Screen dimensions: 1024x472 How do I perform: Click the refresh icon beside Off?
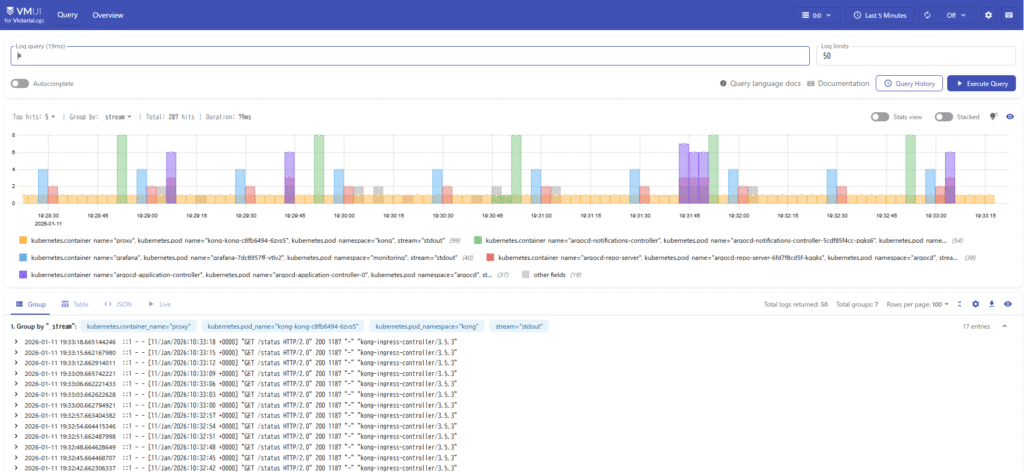tap(928, 15)
